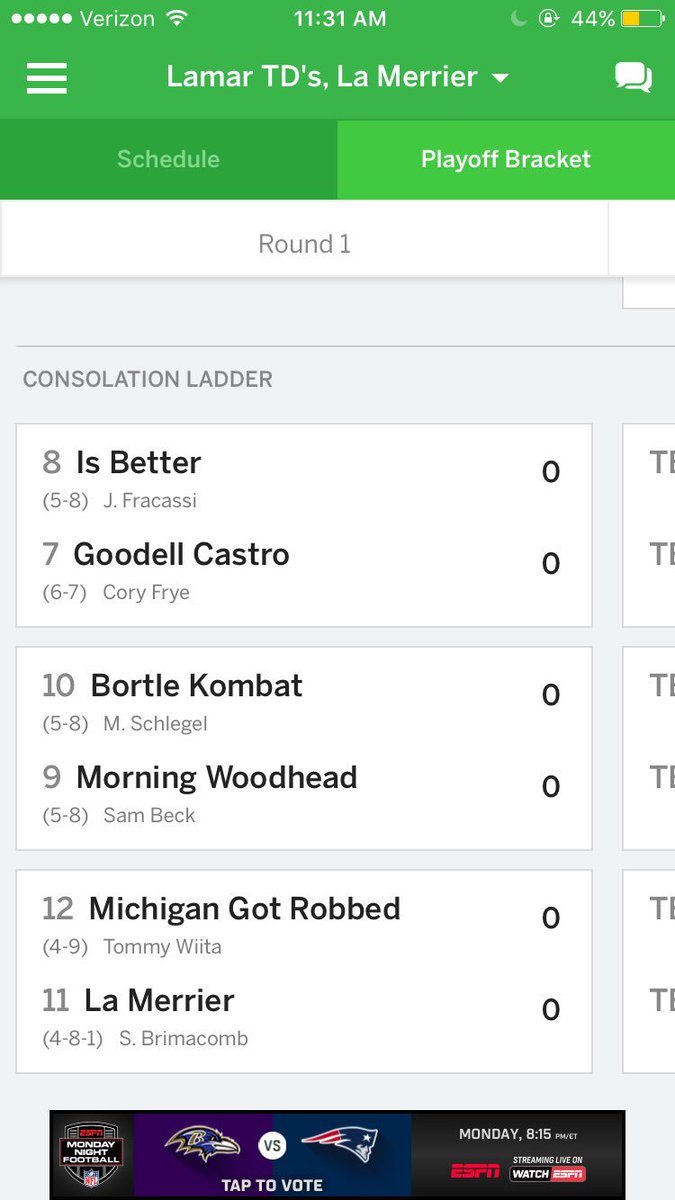675x1200 pixels.
Task: Open Lamar TD's, La Merrier team title
Action: pos(322,77)
